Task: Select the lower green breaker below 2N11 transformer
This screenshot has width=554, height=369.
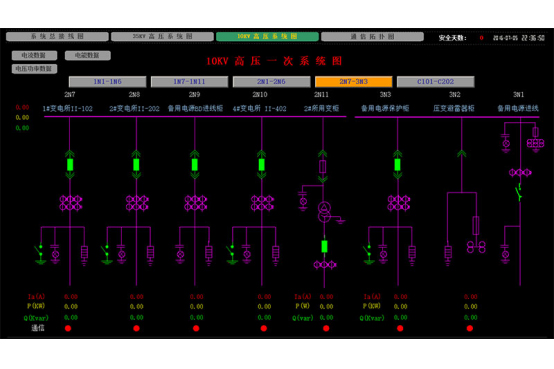Action: pyautogui.click(x=324, y=246)
